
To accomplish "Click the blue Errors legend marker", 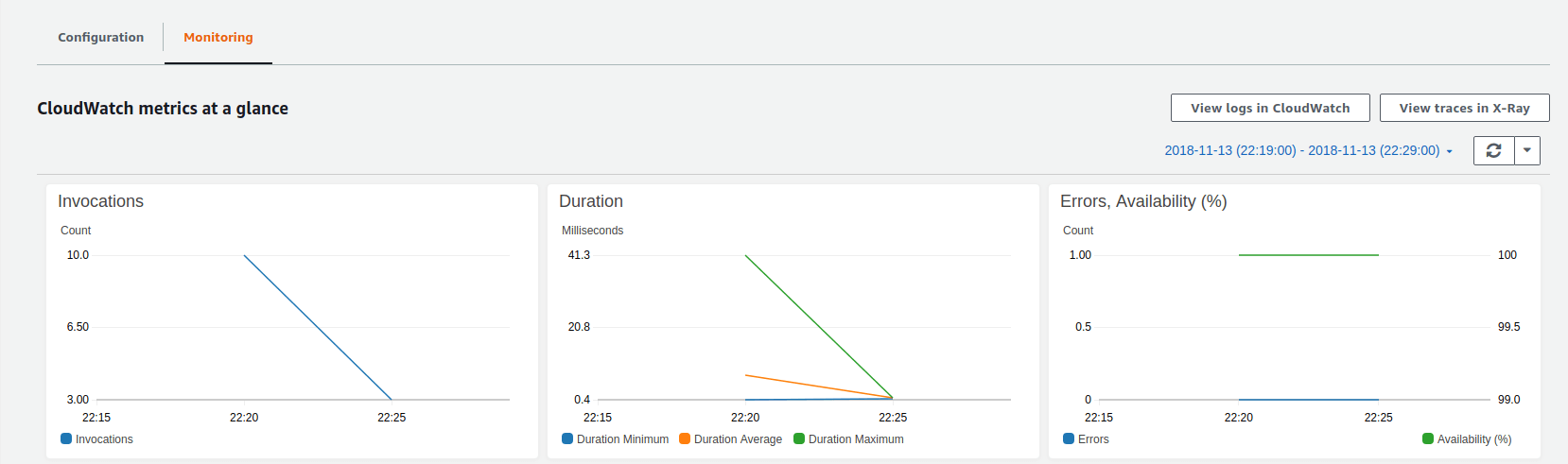I will pos(1069,438).
